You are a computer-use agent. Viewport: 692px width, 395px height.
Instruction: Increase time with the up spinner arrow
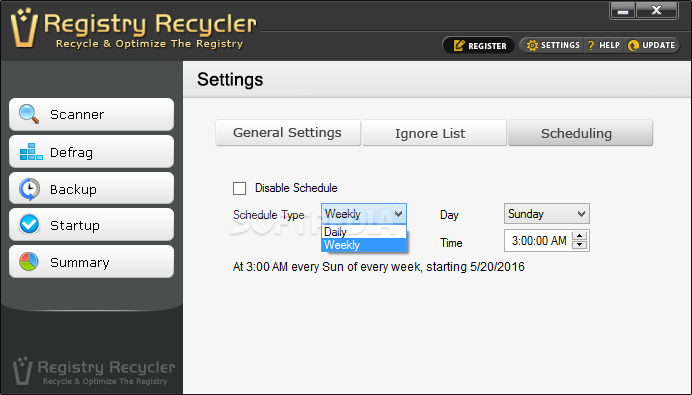(x=579, y=236)
